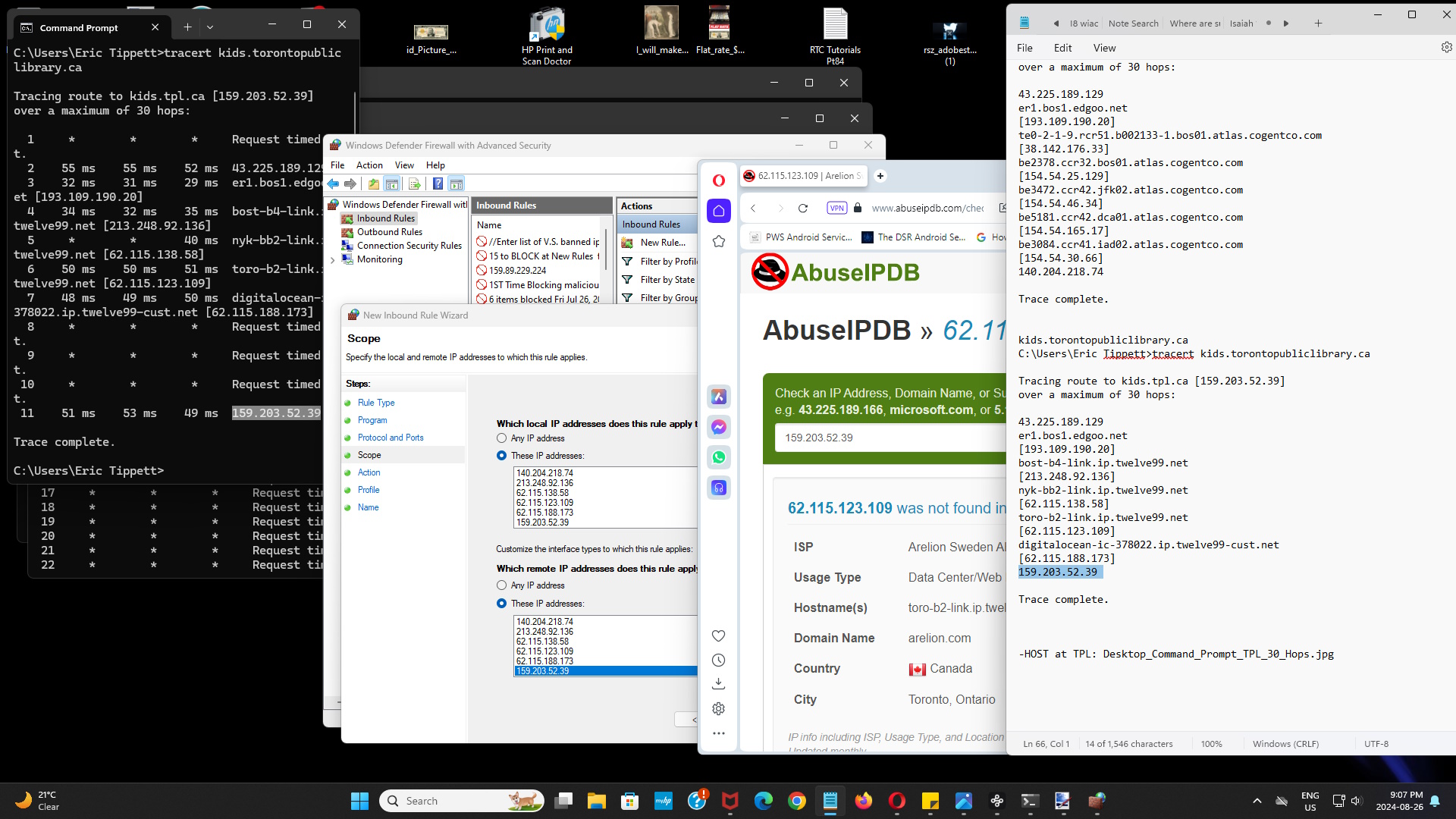Show hidden system tray icons chevron
Screen dimensions: 1456x819
click(1257, 801)
